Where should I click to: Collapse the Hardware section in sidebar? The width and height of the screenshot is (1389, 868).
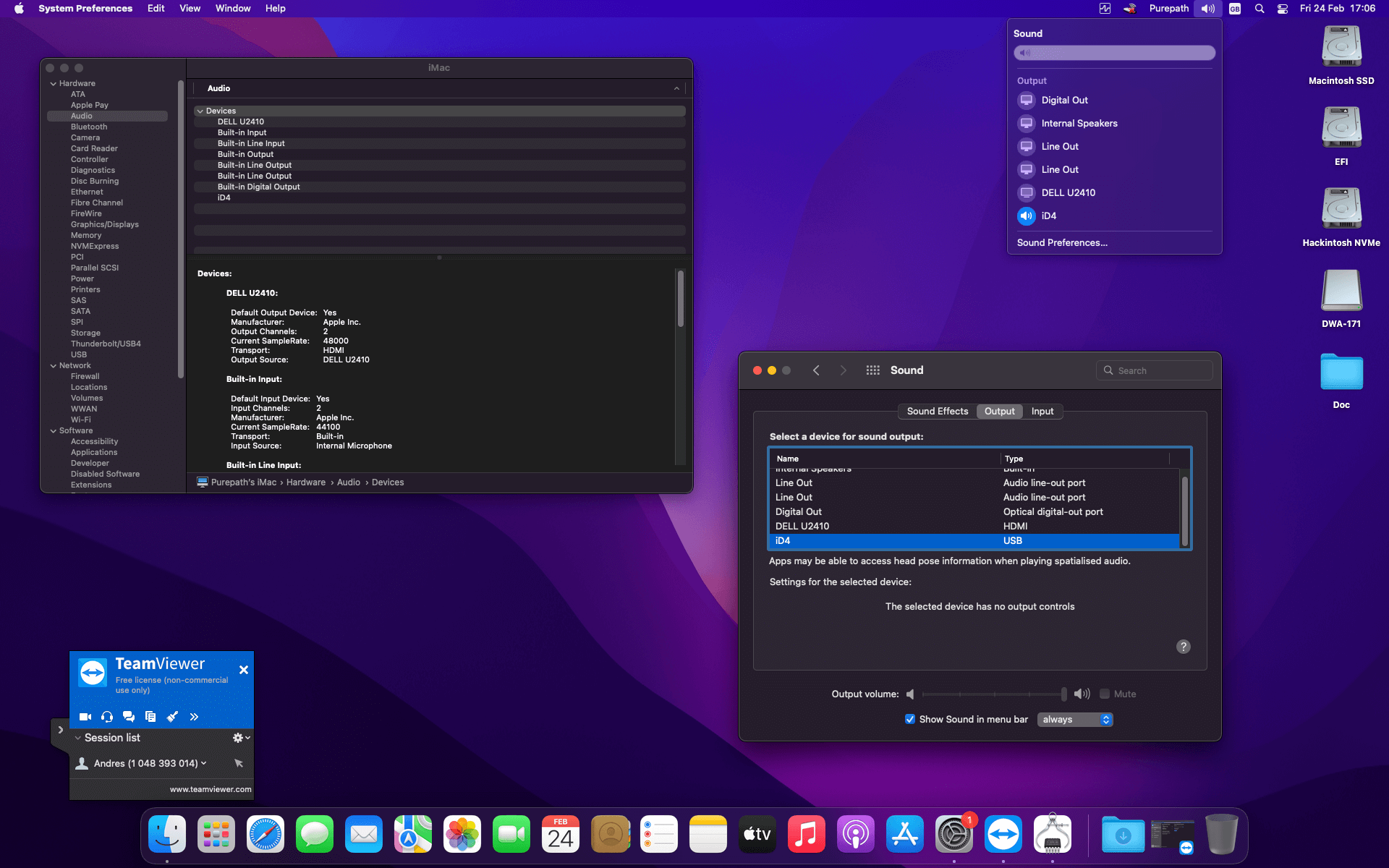tap(54, 84)
